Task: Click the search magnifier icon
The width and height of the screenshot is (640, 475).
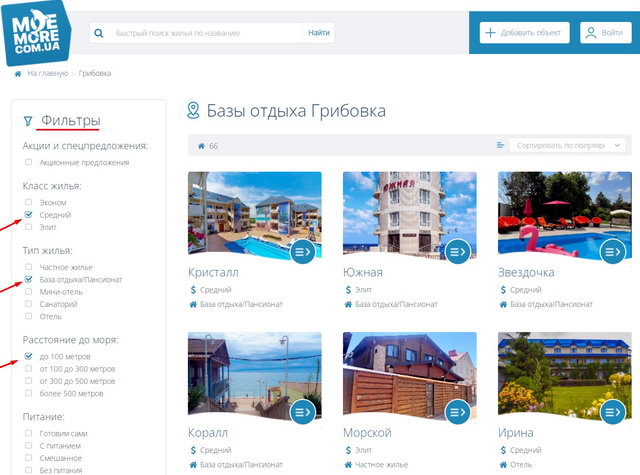Action: [x=99, y=33]
